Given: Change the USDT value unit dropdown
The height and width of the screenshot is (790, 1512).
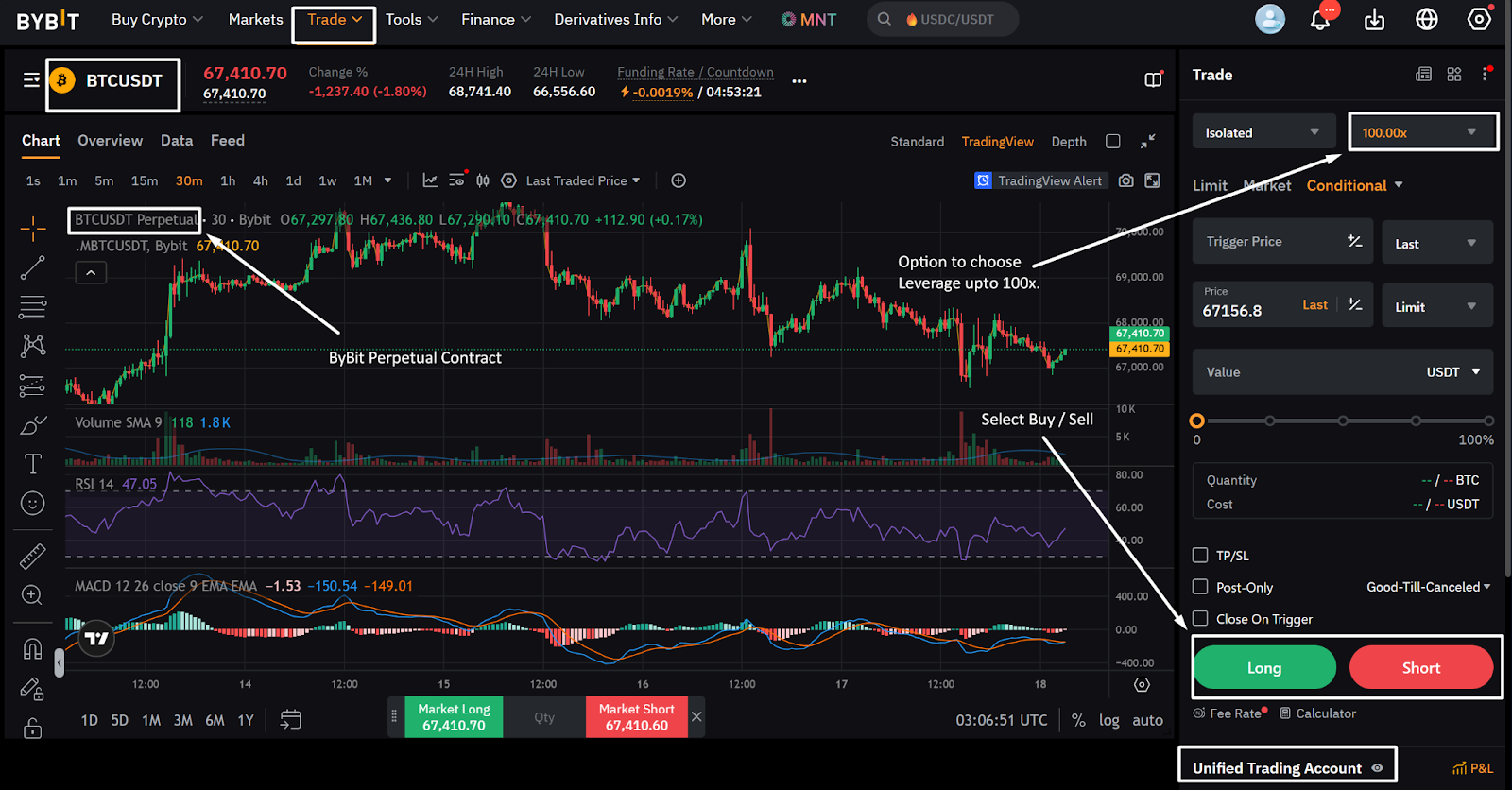Looking at the screenshot, I should click(x=1453, y=372).
